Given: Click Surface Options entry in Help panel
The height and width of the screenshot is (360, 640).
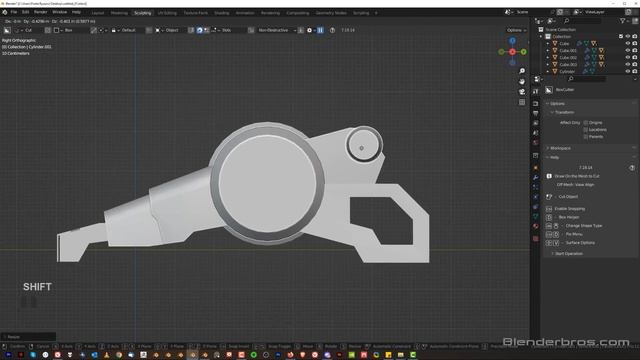Looking at the screenshot, I should pos(580,243).
